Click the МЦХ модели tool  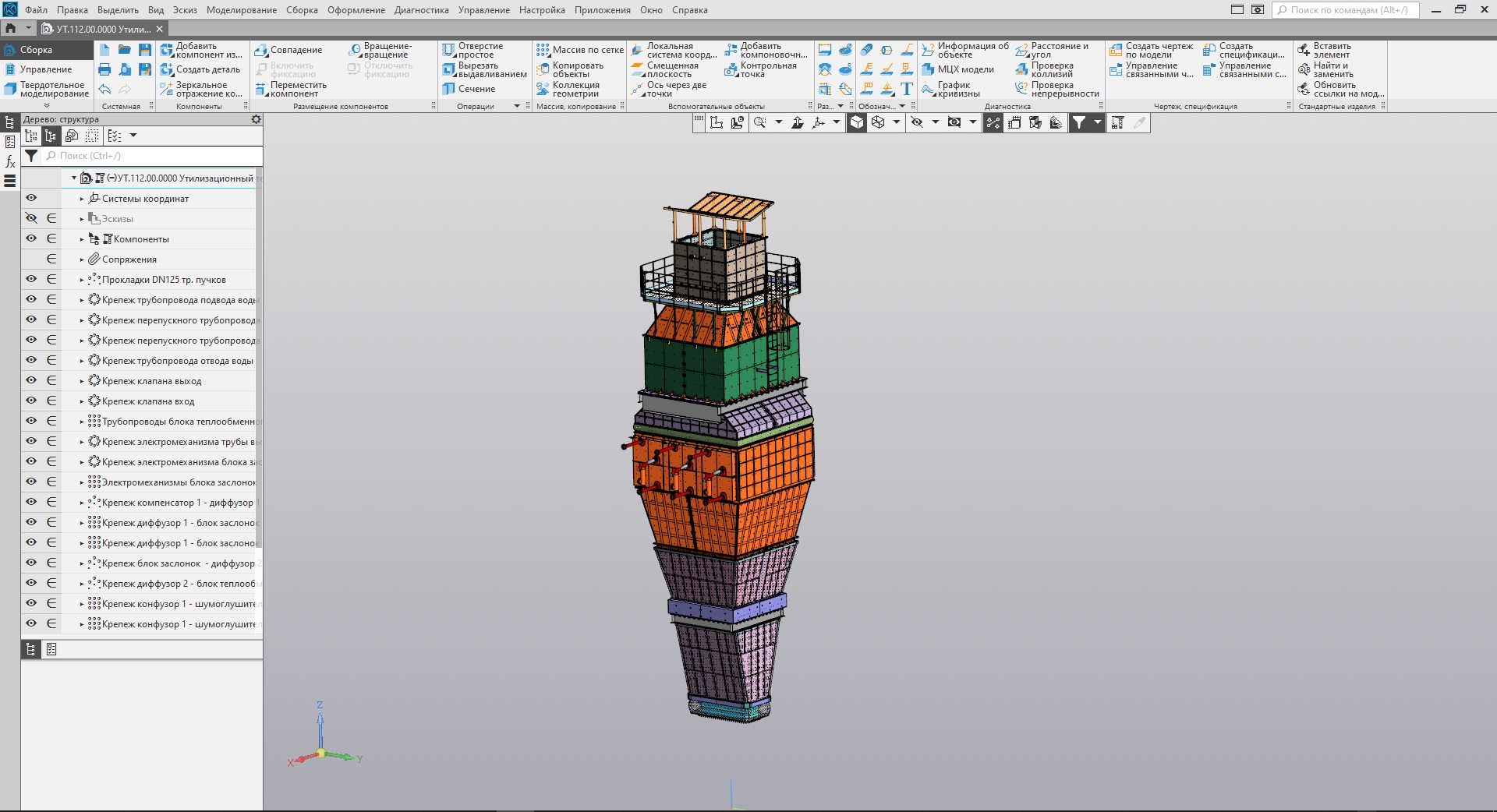pos(957,69)
